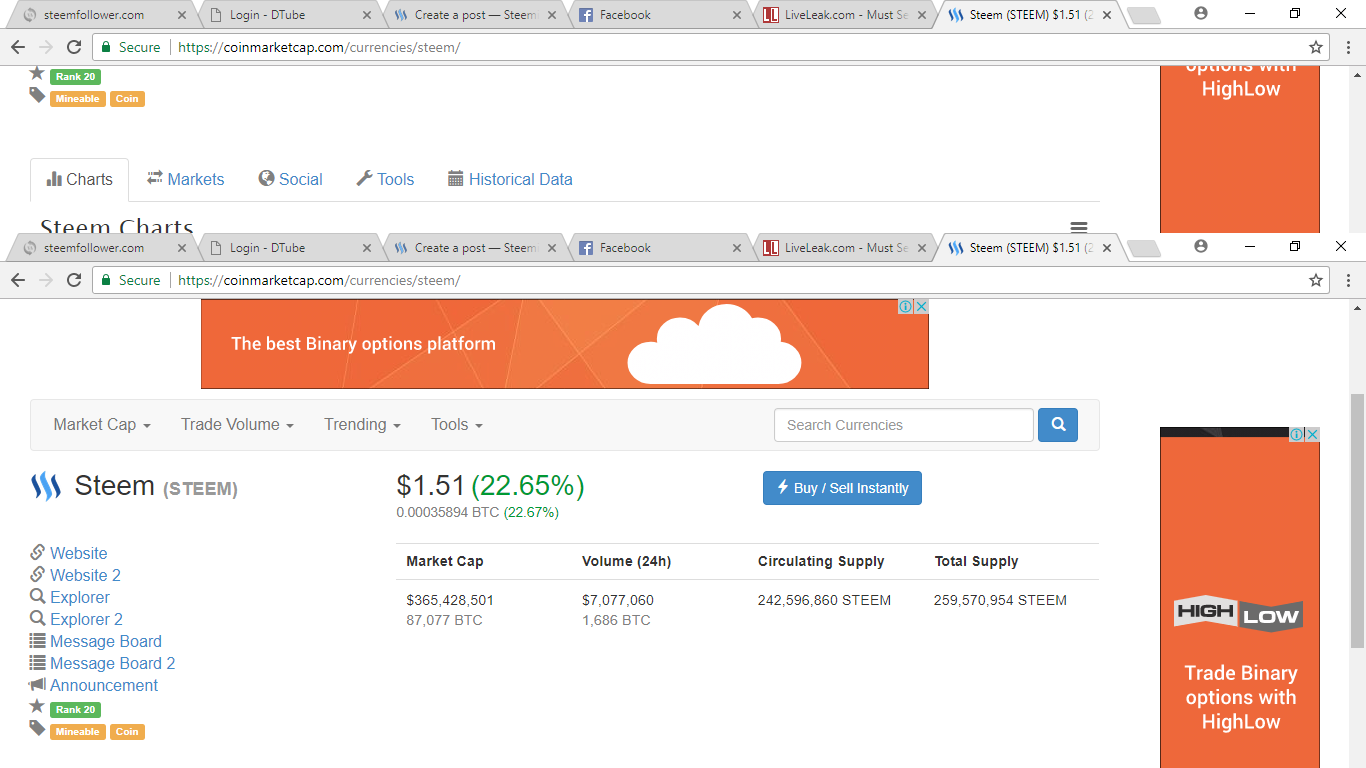Switch to Create a post tab in lower window
This screenshot has width=1366, height=768.
(475, 248)
